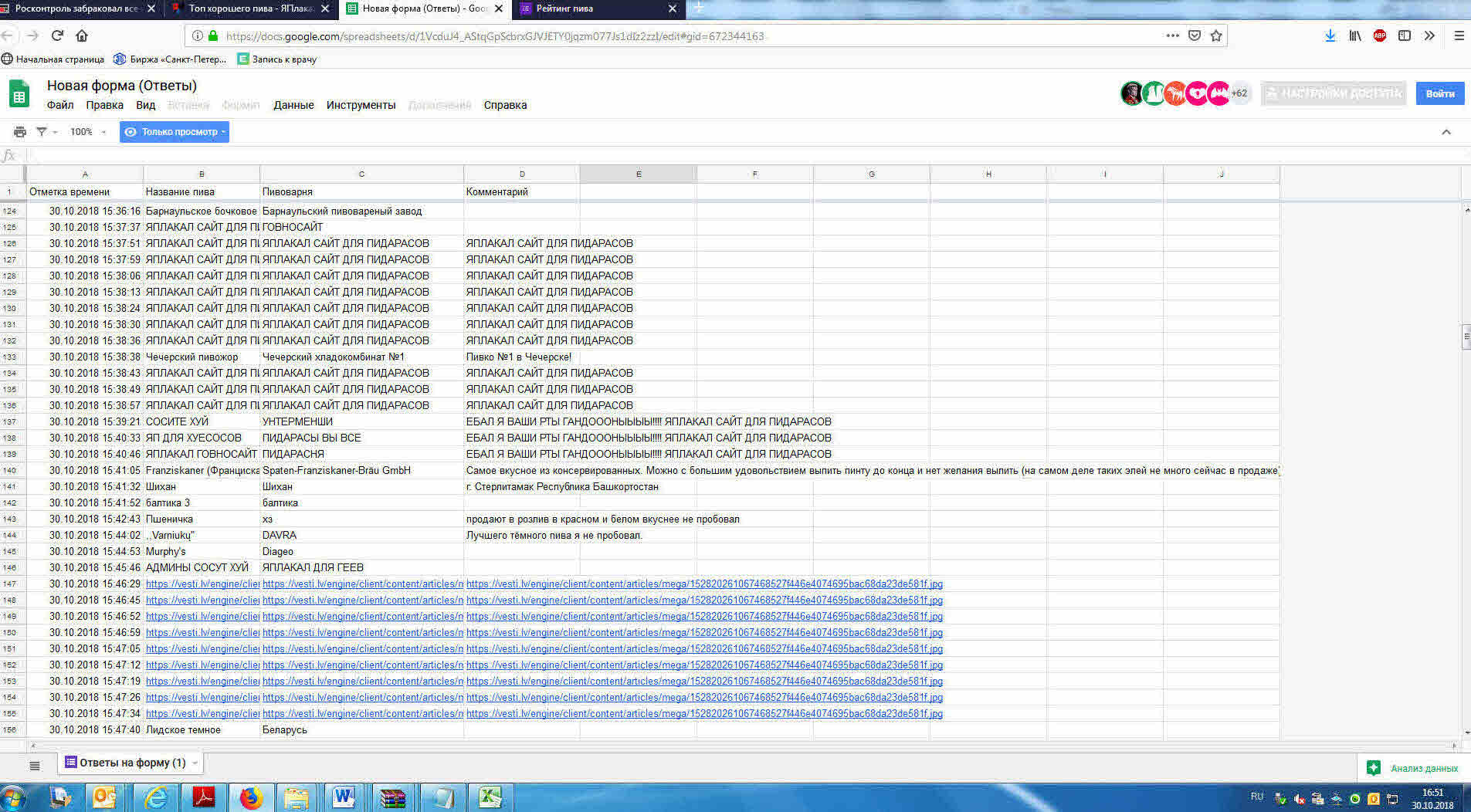Click the vertical scrollbar thumb of the sheet
Viewport: 1471px width, 812px height.
pos(1466,337)
